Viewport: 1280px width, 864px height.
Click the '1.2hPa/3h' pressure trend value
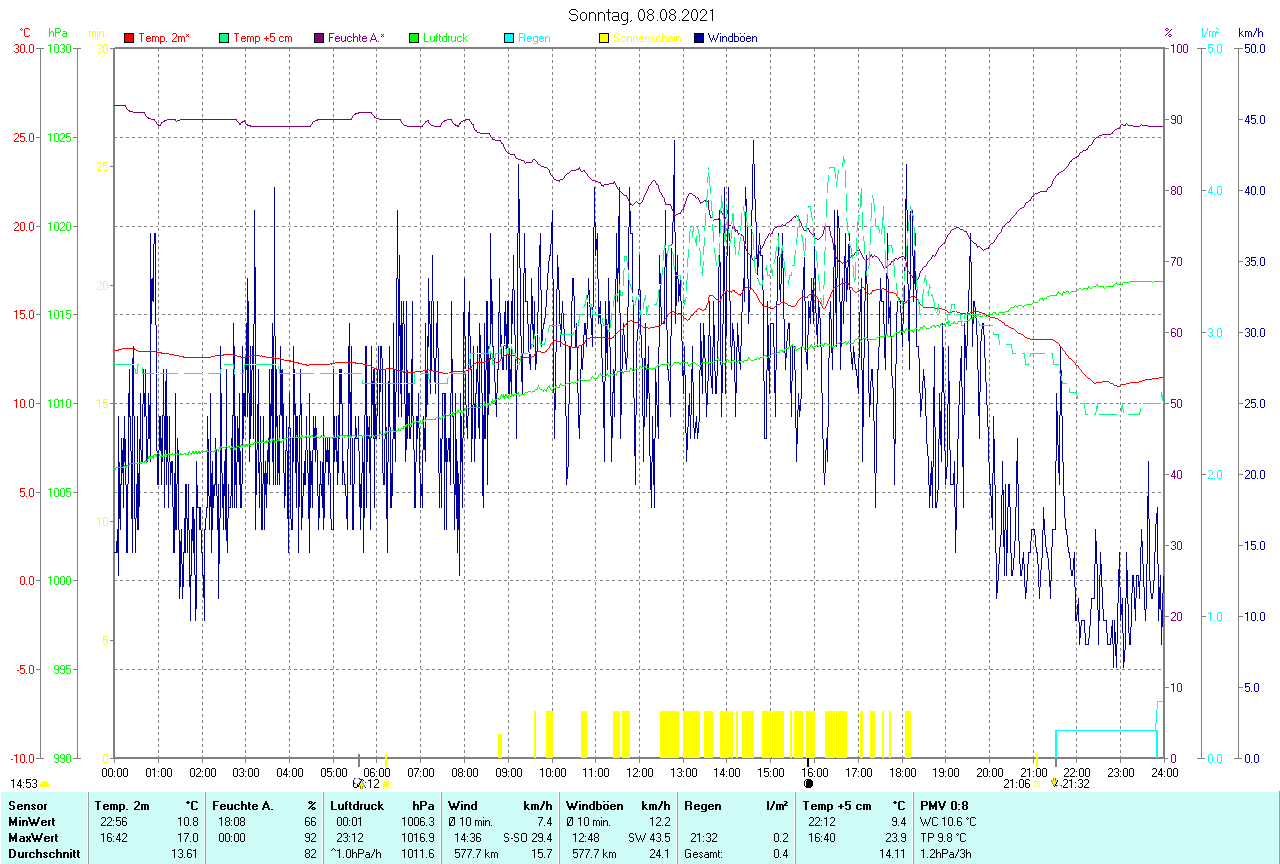pyautogui.click(x=946, y=855)
